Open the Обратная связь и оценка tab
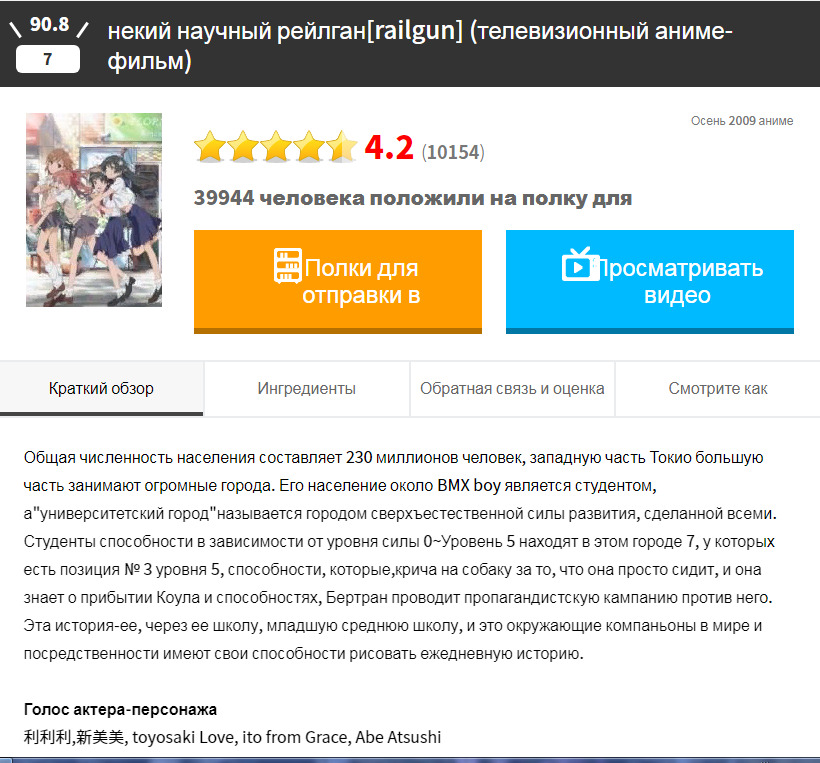The height and width of the screenshot is (763, 820). tap(512, 389)
